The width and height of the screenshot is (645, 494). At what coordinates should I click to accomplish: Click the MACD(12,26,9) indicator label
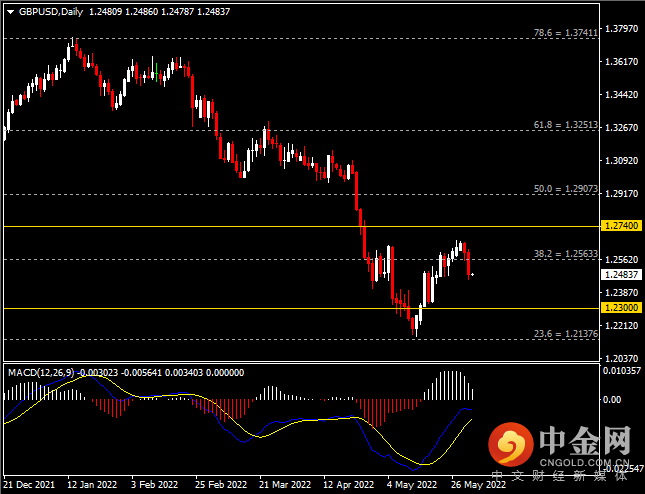(41, 373)
